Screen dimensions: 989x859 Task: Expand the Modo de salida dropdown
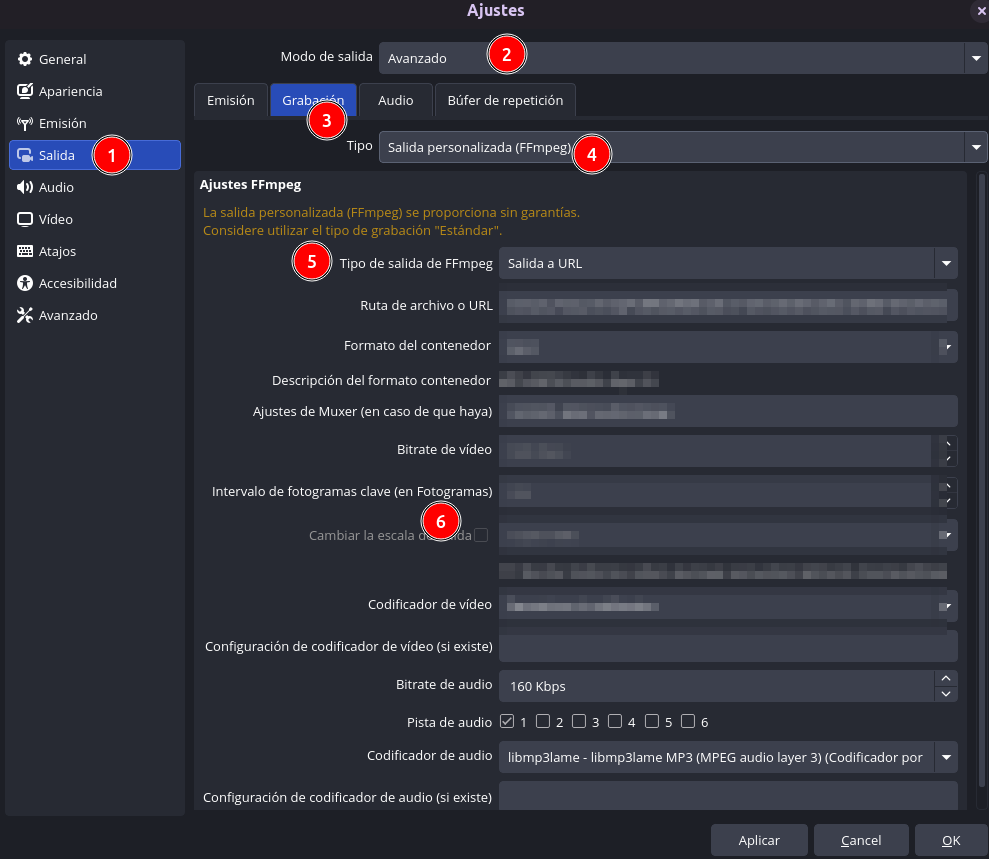click(x=684, y=58)
